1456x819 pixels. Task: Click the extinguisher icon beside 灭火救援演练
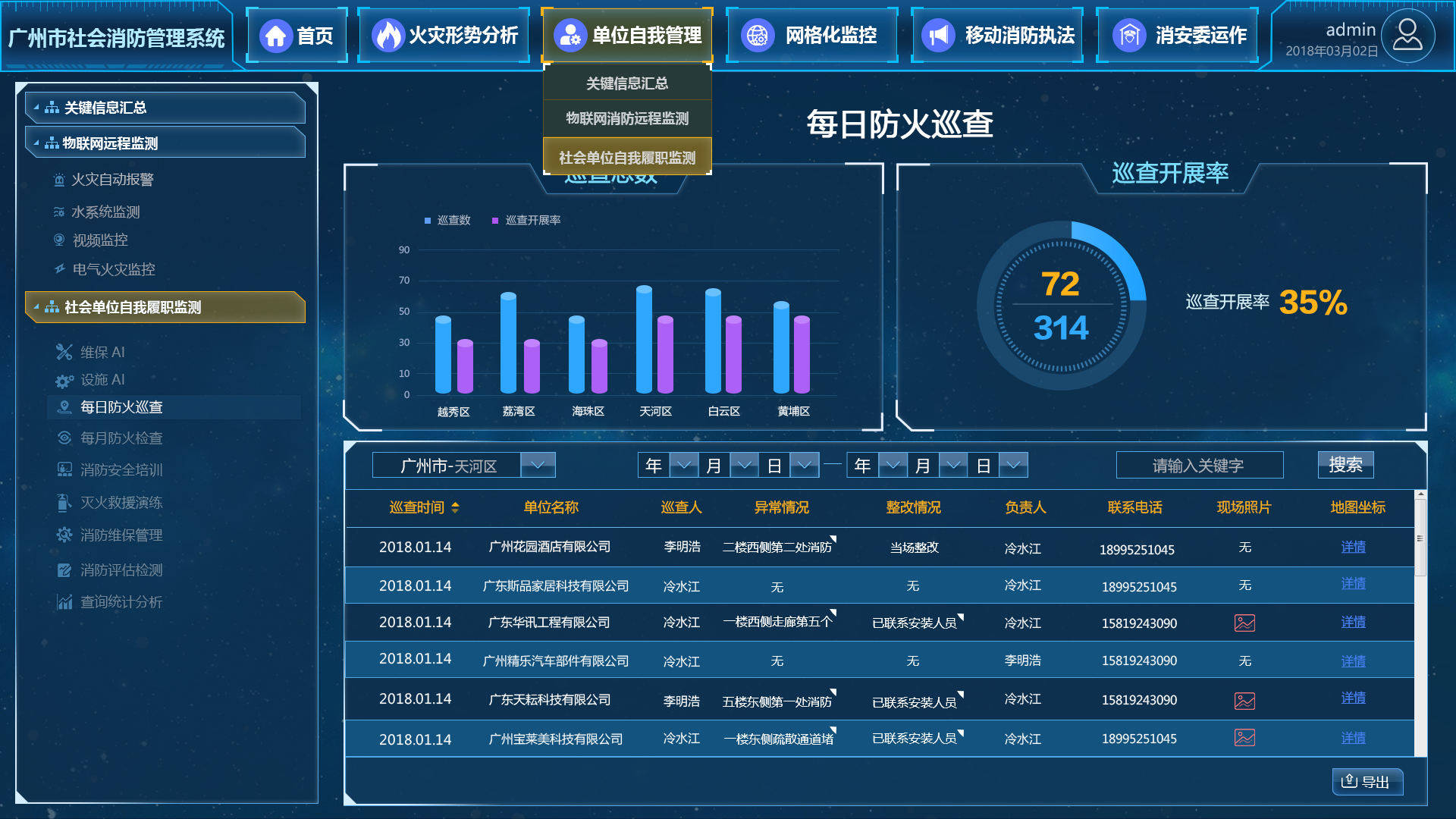coord(64,502)
